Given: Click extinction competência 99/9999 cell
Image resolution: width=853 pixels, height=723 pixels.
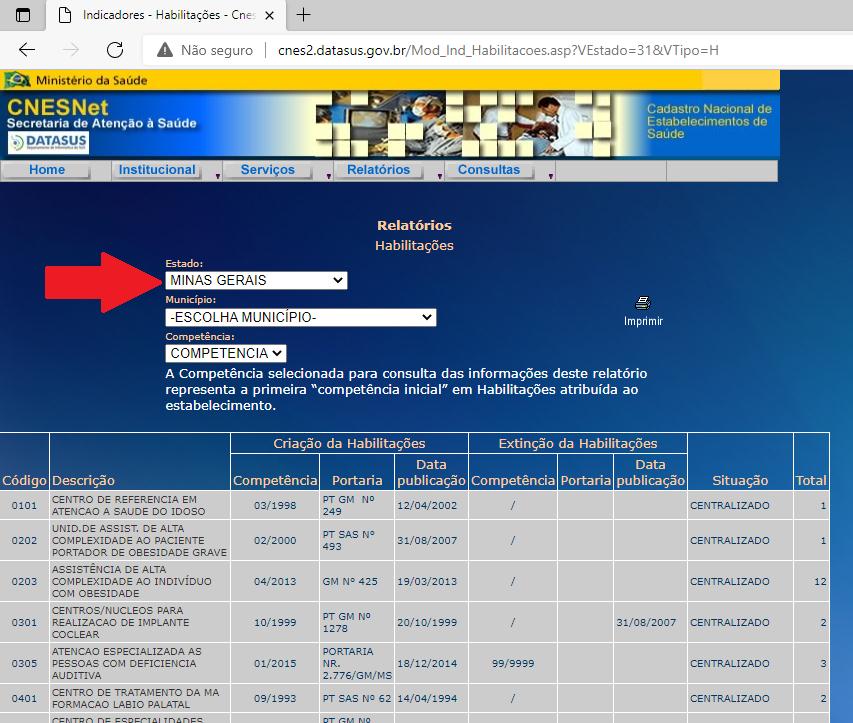Looking at the screenshot, I should tap(513, 664).
